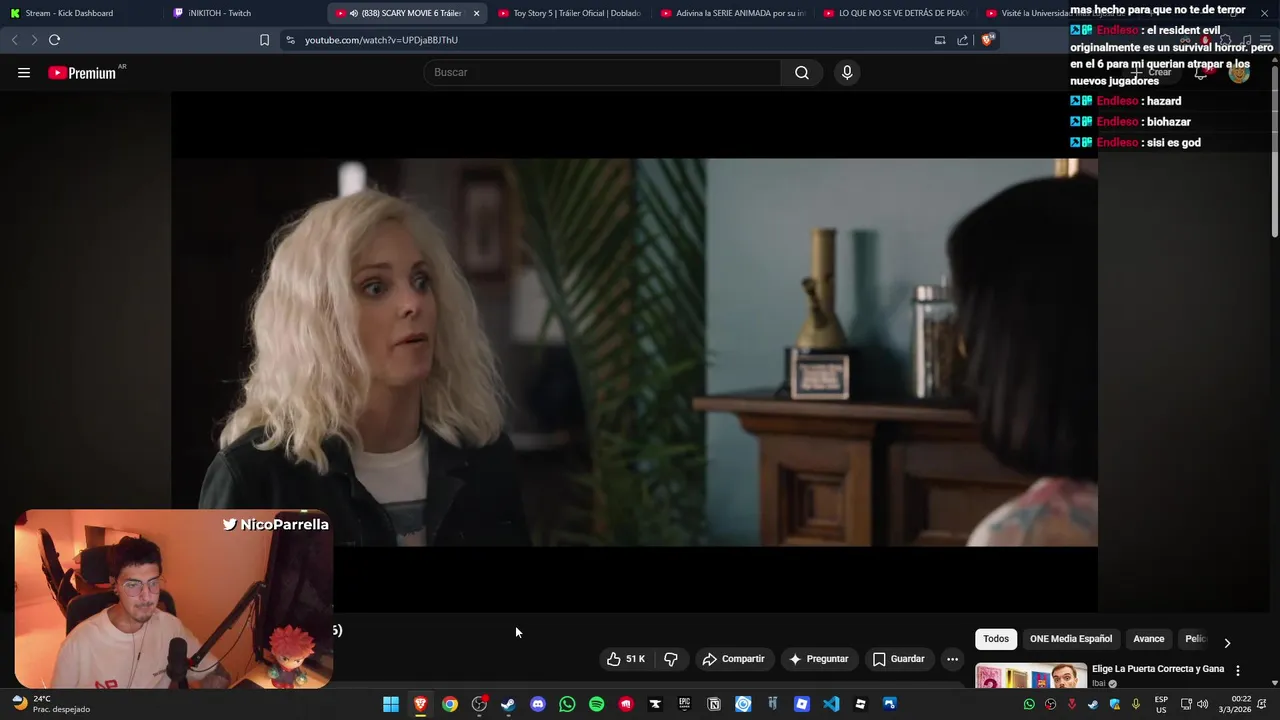Screen dimensions: 1280x720
Task: Open the YouTube hamburger guide menu
Action: point(24,73)
